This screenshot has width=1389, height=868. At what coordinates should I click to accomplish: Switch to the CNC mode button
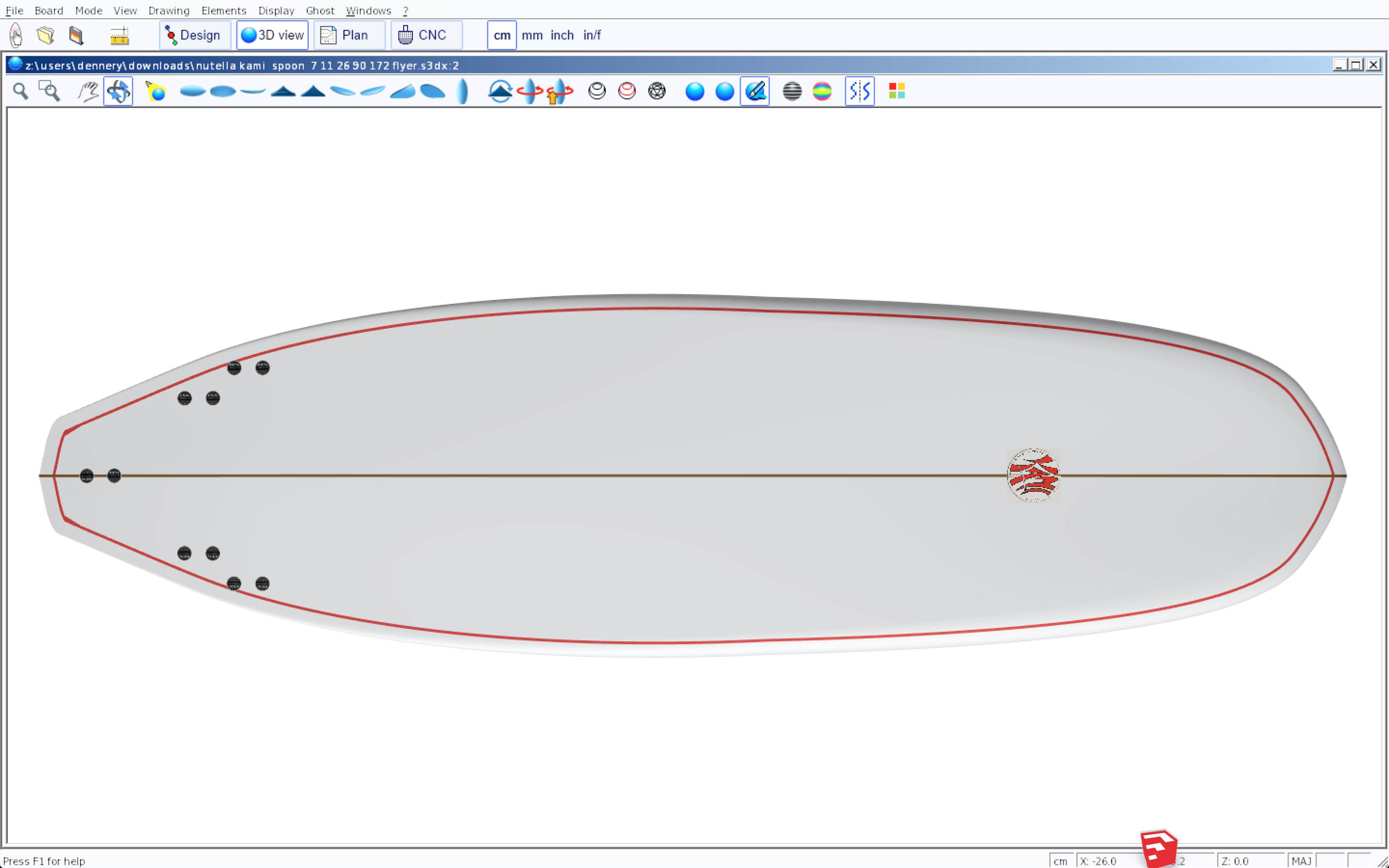coord(426,35)
